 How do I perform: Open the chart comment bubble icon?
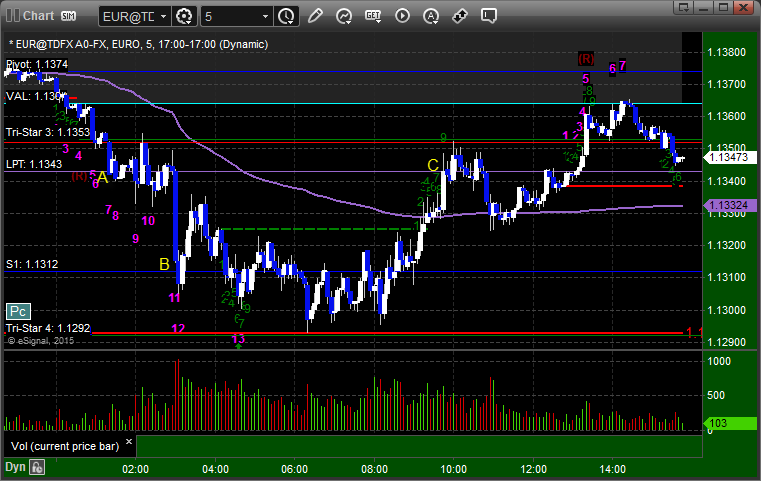tap(489, 16)
